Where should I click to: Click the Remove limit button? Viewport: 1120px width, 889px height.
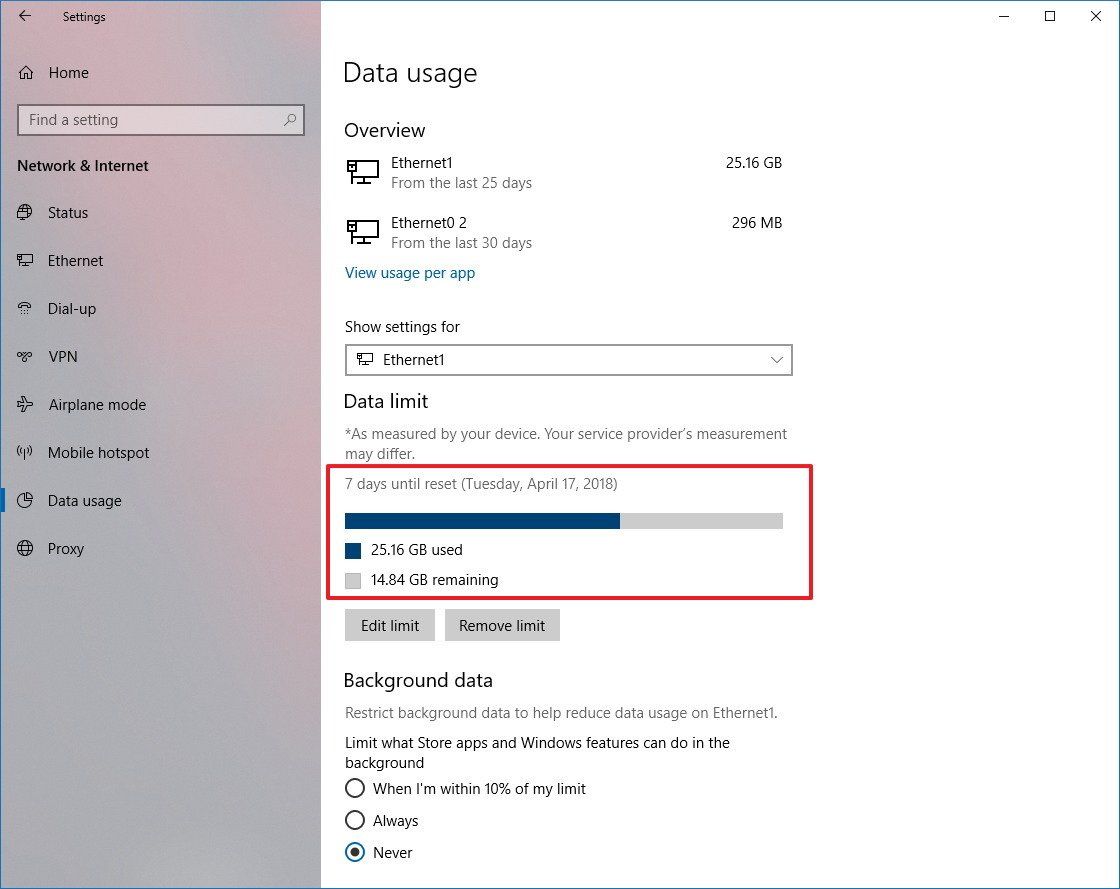coord(502,625)
